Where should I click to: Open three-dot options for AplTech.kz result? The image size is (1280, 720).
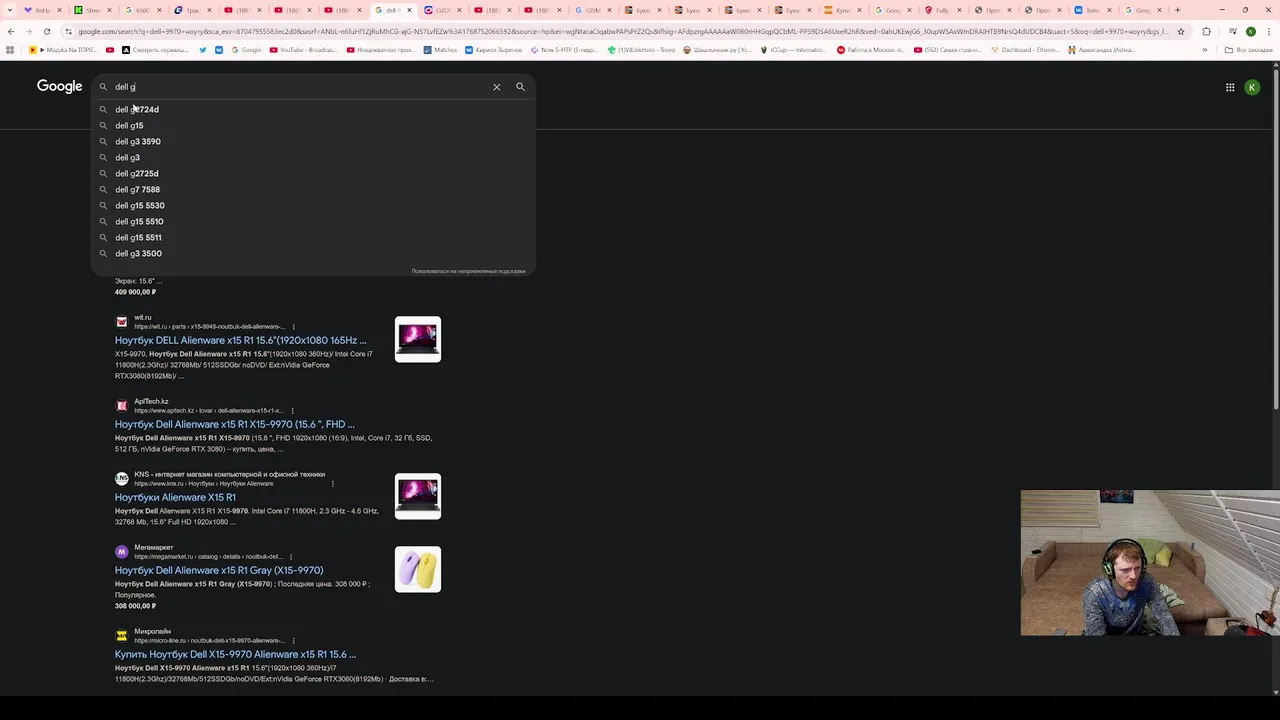pos(292,410)
